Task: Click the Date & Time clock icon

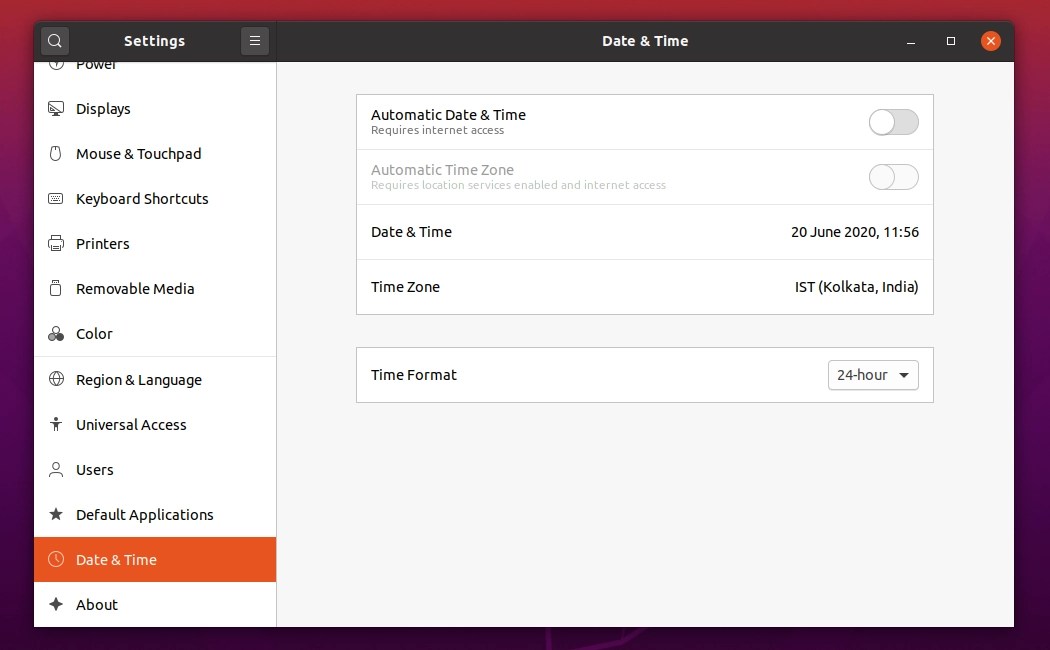Action: [54, 559]
